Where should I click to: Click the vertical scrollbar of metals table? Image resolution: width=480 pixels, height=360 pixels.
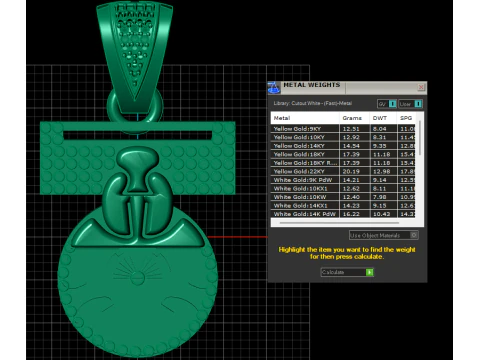pos(420,138)
